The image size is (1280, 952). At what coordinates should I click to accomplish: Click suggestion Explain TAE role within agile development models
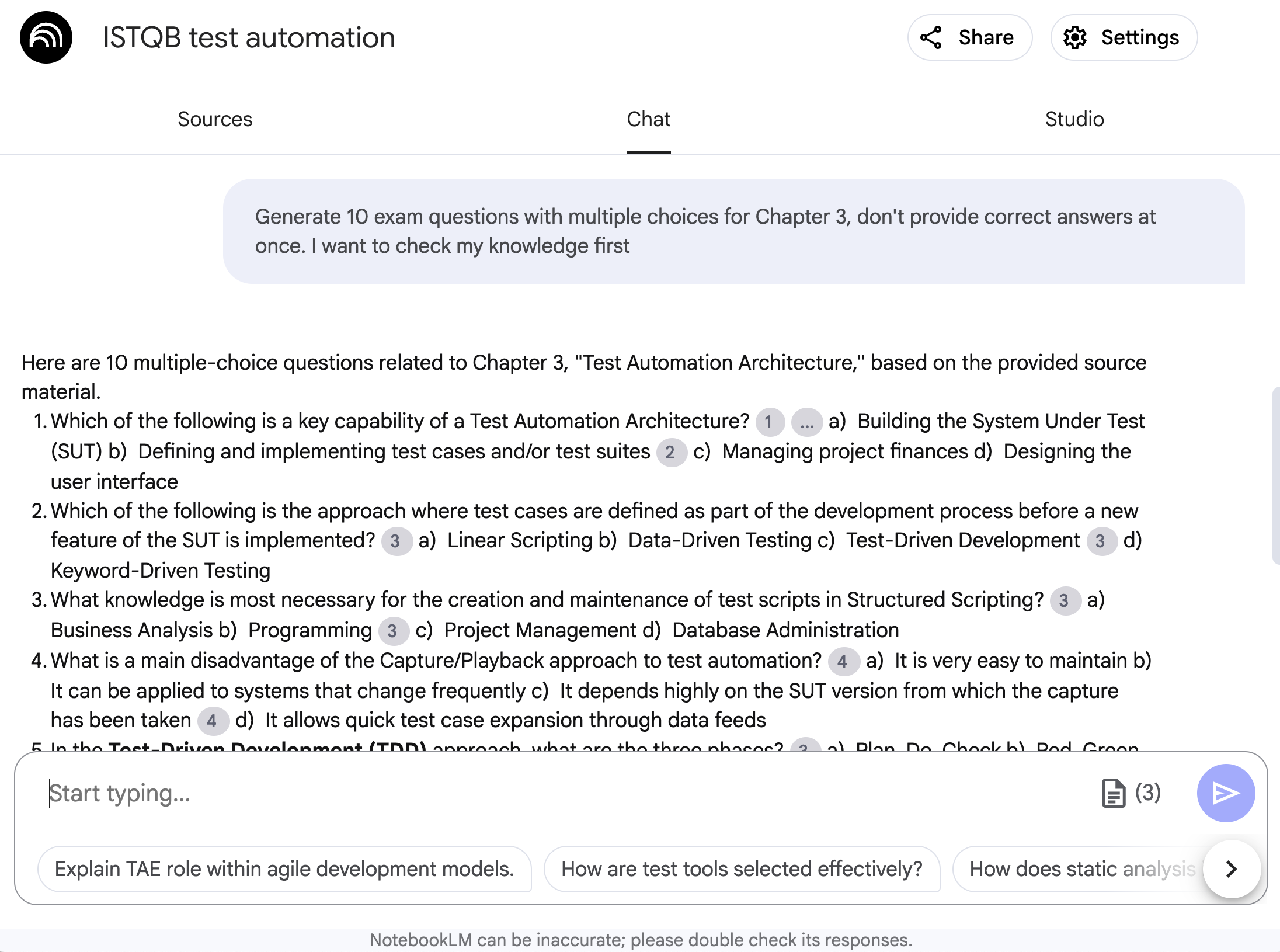[x=284, y=869]
